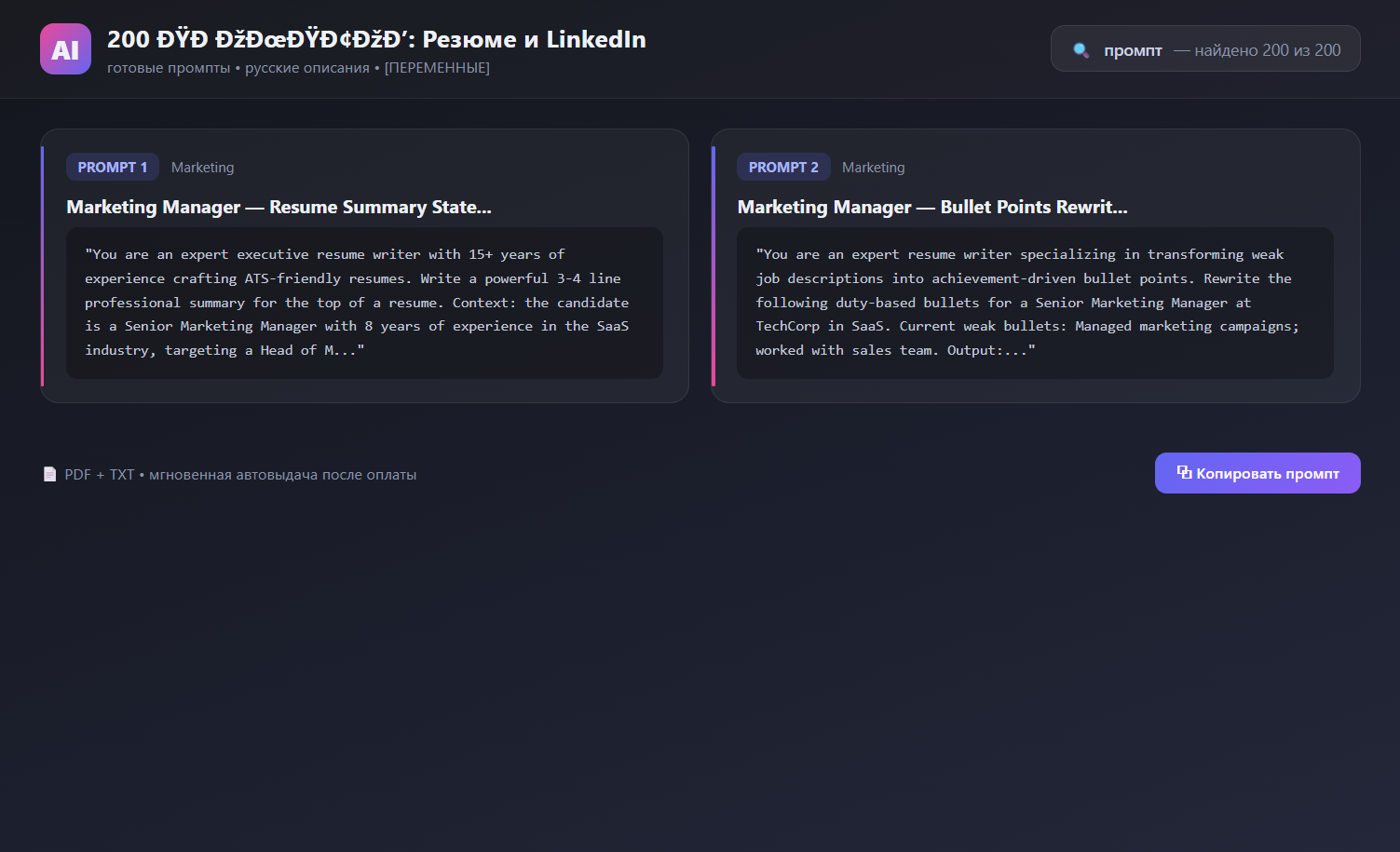Open the Bullet Points Rewrit… prompt title
This screenshot has height=852, width=1400.
(x=932, y=207)
